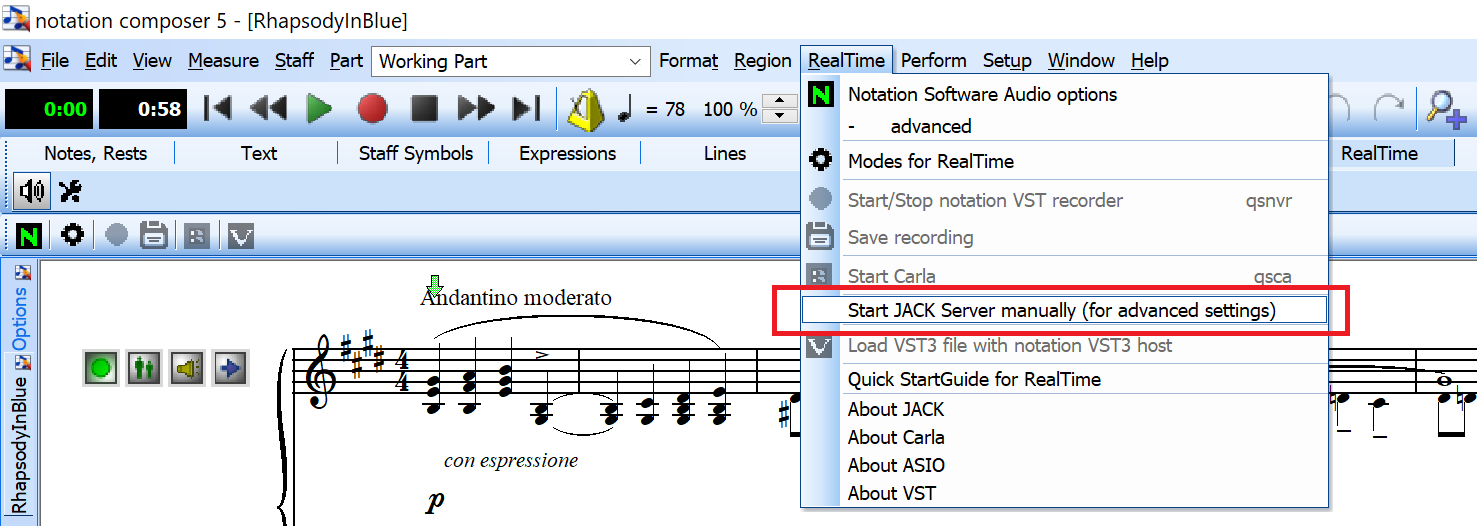
Task: Click the black square stop button
Action: coord(425,109)
